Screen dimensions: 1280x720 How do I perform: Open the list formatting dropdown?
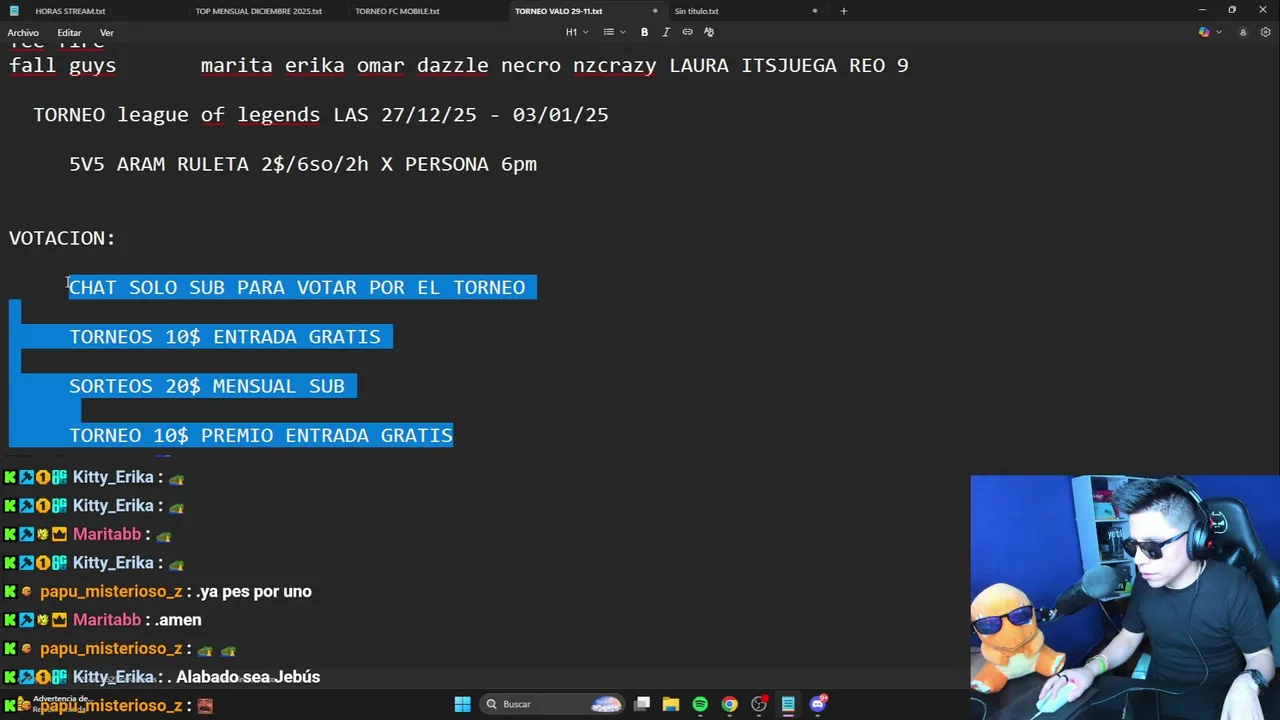(614, 32)
